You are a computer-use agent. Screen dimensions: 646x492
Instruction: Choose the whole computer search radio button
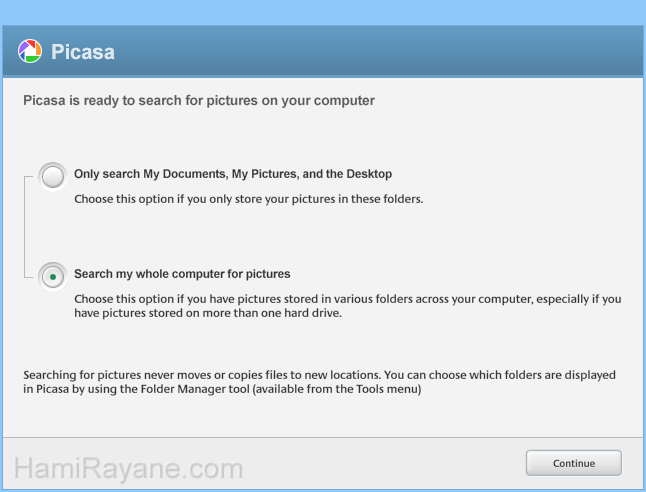click(x=53, y=276)
